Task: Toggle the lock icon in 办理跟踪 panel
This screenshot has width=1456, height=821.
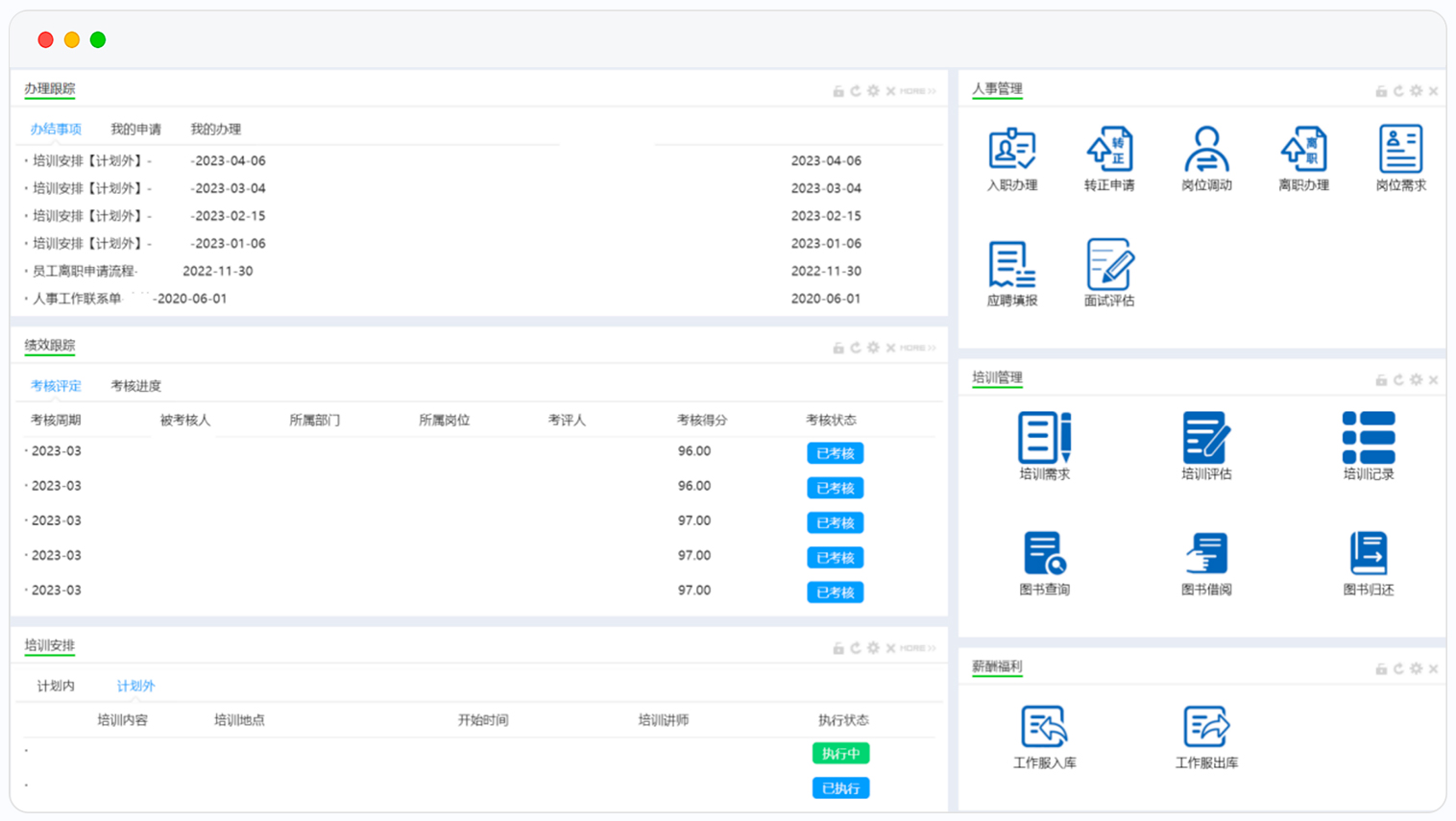Action: [x=838, y=91]
